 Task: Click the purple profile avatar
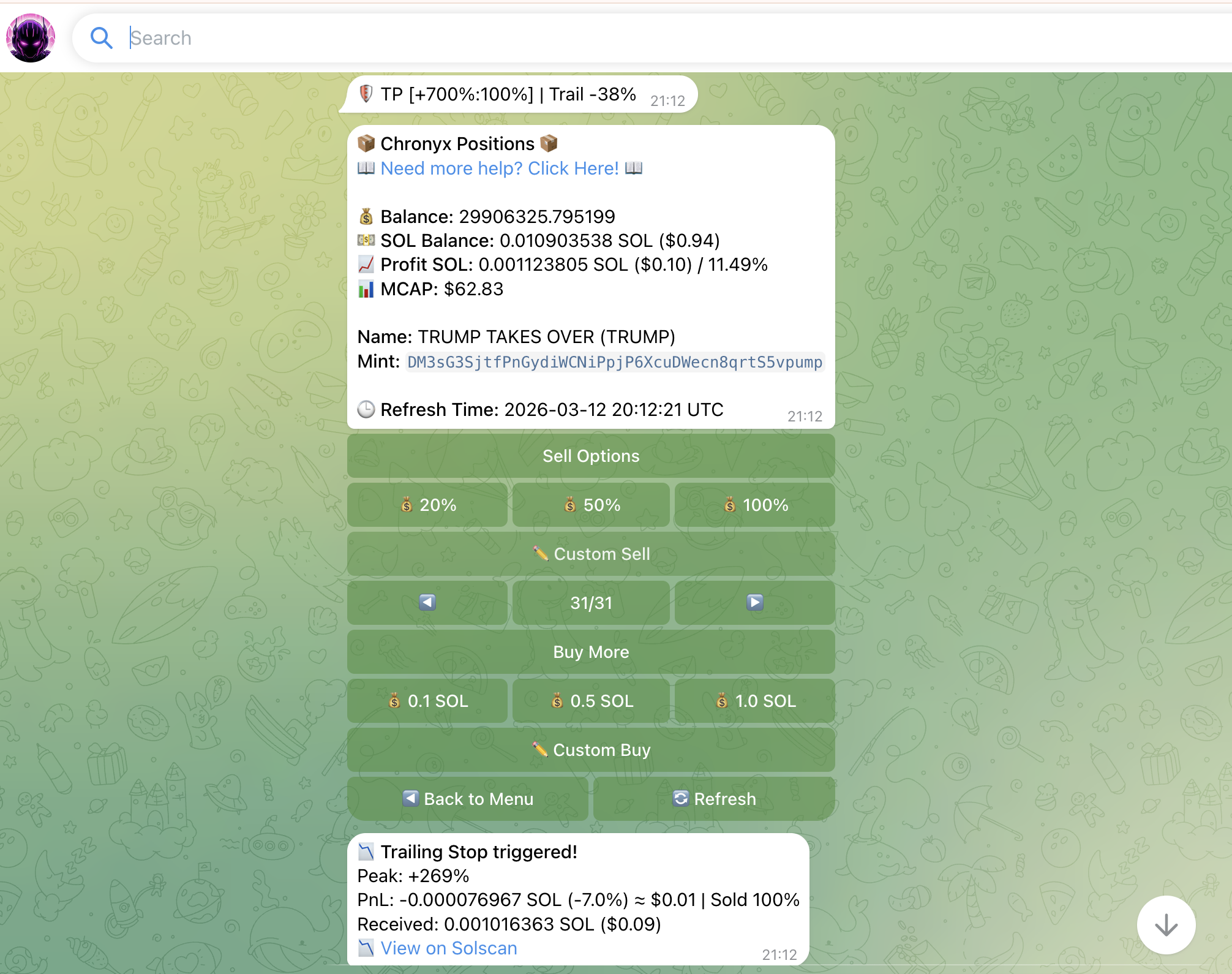point(31,38)
